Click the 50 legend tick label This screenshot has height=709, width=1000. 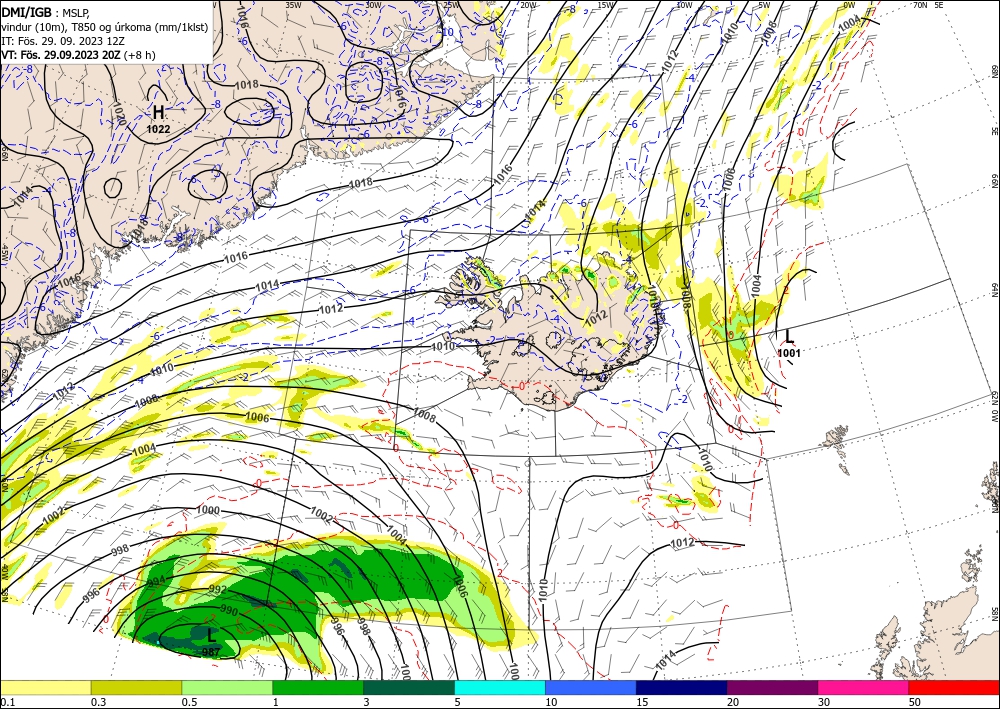pos(915,702)
